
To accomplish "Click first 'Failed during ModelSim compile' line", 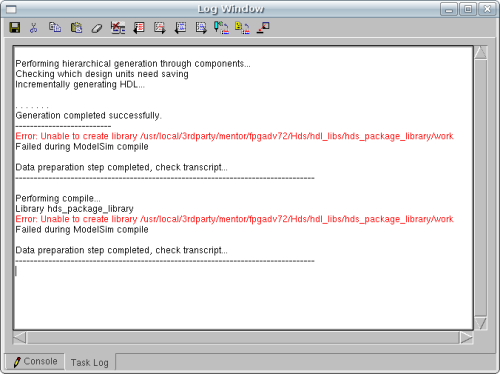I will pos(82,147).
